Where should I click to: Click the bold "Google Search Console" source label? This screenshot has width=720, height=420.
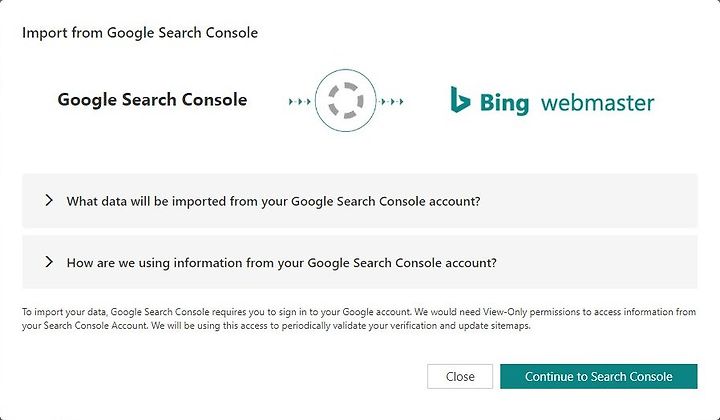[x=152, y=100]
